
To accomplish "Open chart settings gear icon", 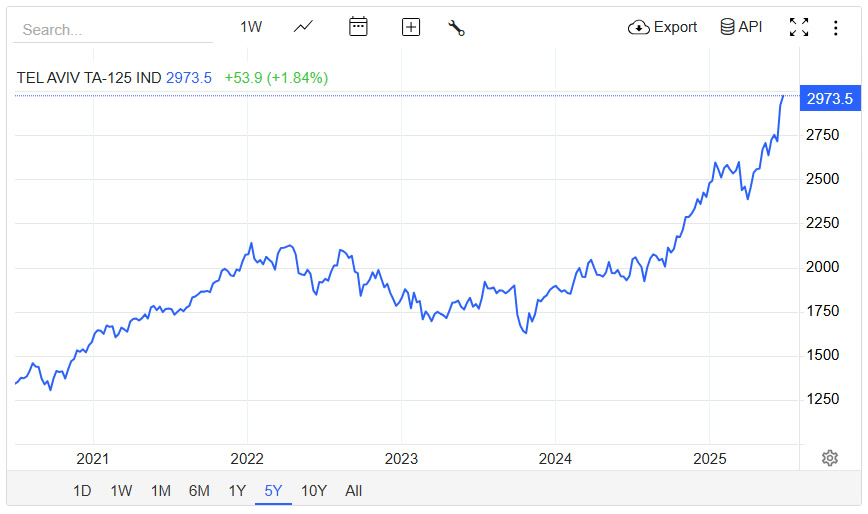I will click(830, 458).
